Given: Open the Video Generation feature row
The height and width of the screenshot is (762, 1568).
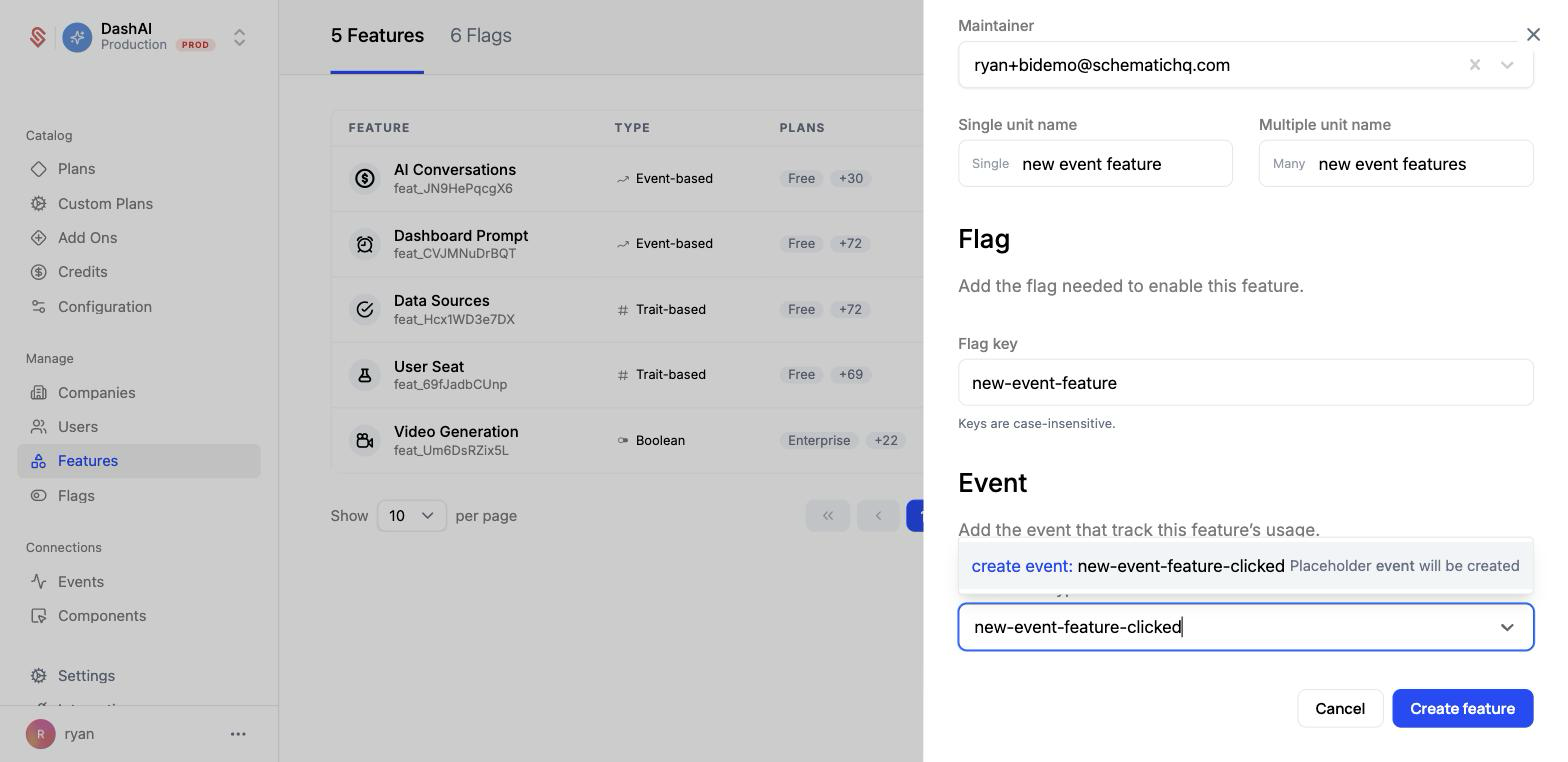Looking at the screenshot, I should tap(627, 440).
